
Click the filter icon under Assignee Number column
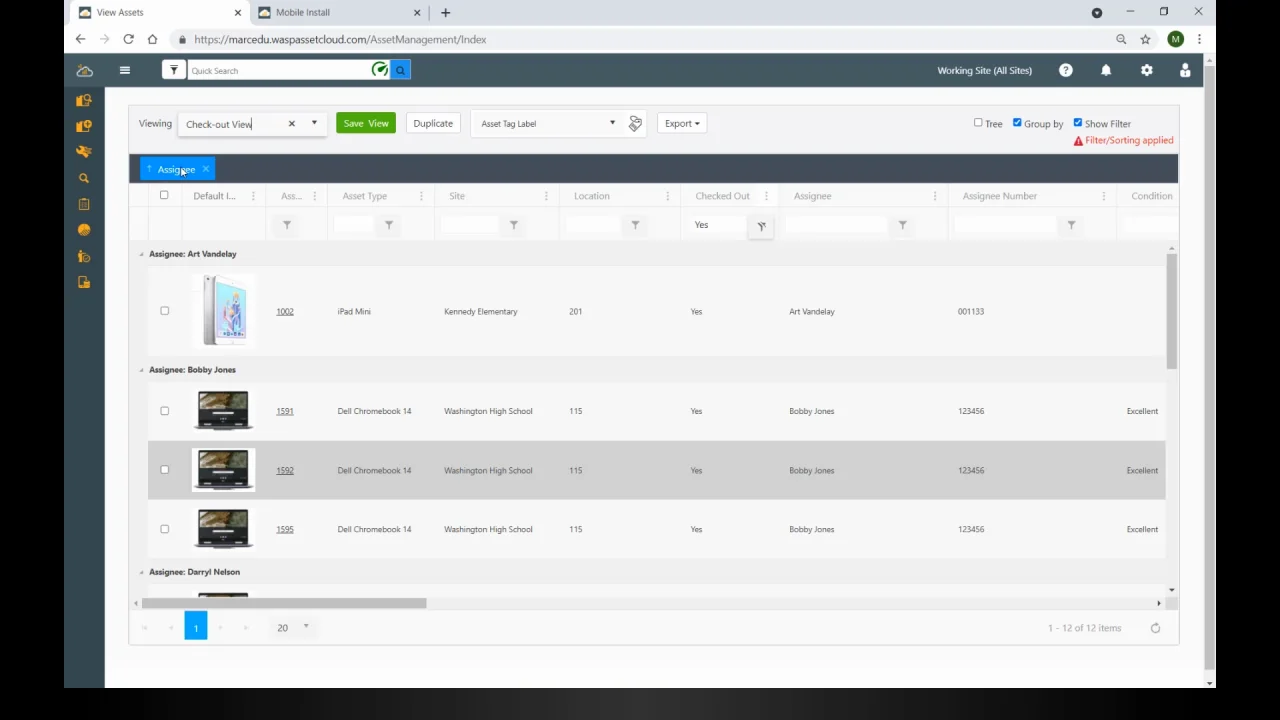pos(1071,226)
